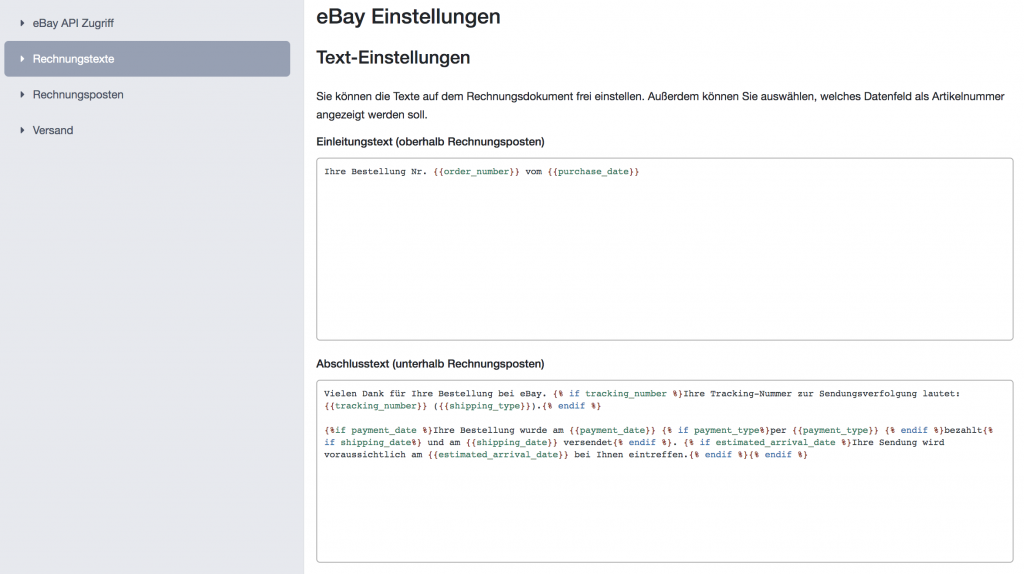
Task: Click the arrow next to Rechnungstexte
Action: (22, 59)
